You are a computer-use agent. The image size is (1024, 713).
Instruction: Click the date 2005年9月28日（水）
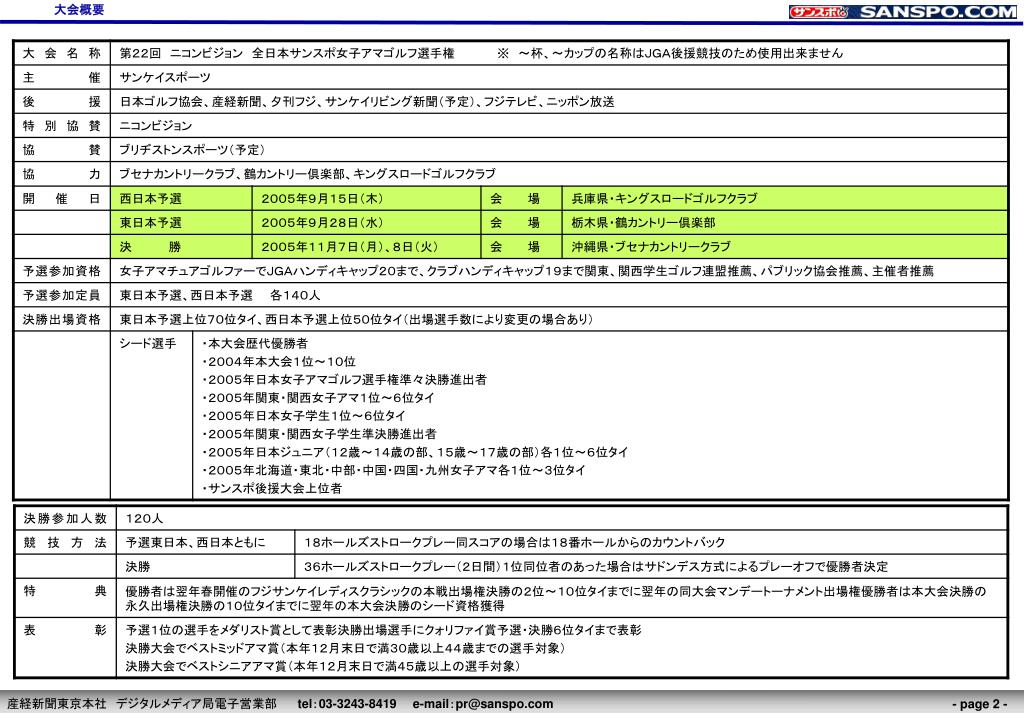[322, 223]
